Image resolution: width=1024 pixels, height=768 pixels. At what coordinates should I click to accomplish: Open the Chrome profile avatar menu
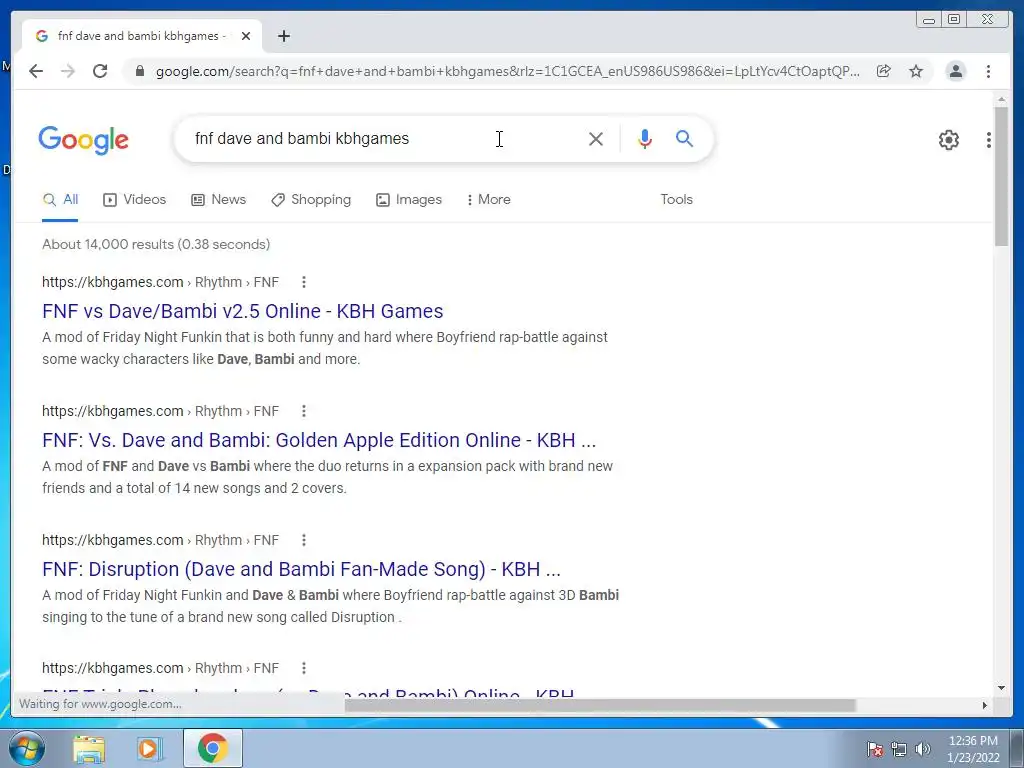tap(955, 71)
